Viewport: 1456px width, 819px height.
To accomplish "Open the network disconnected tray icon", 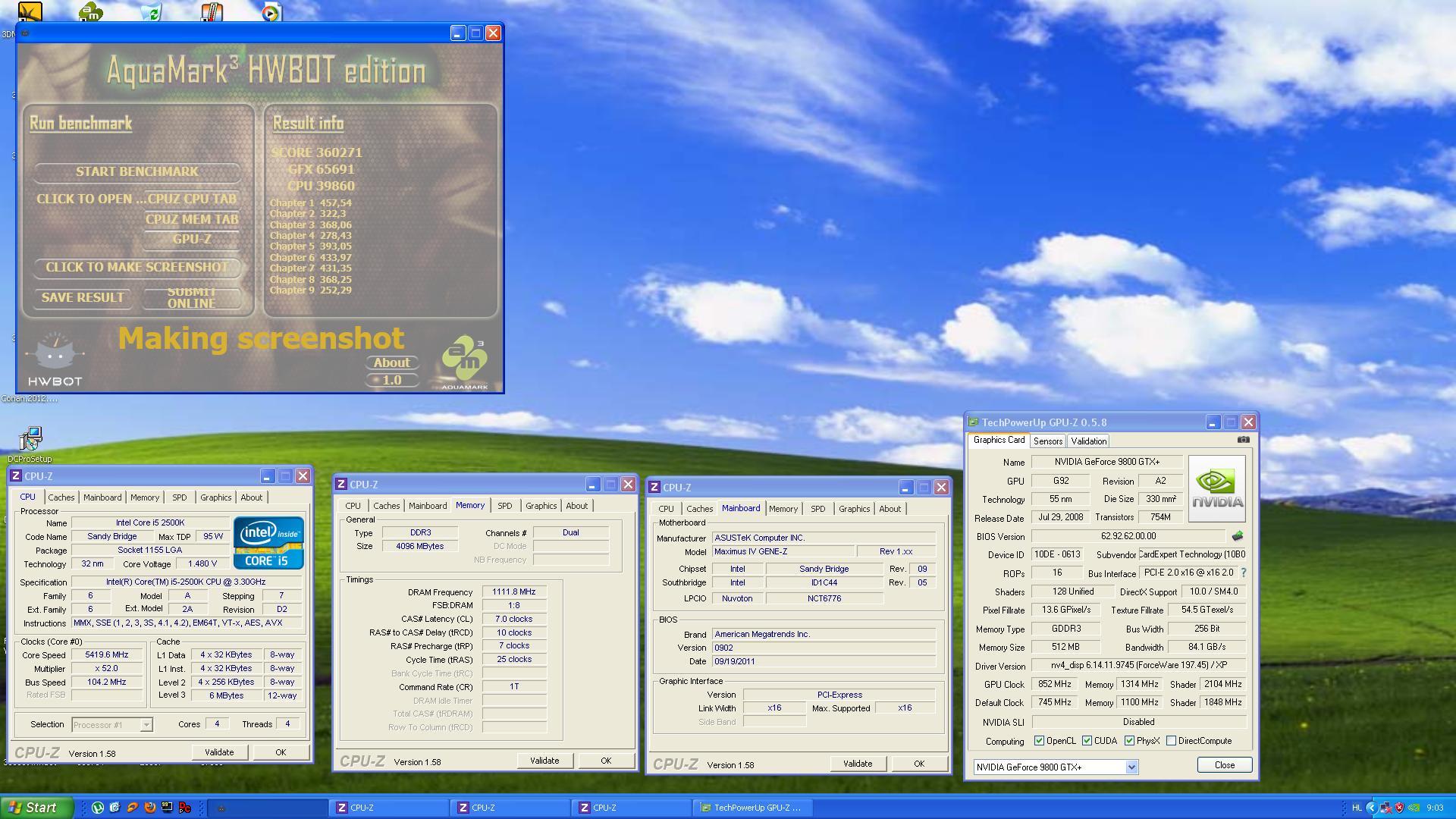I will click(x=1385, y=808).
